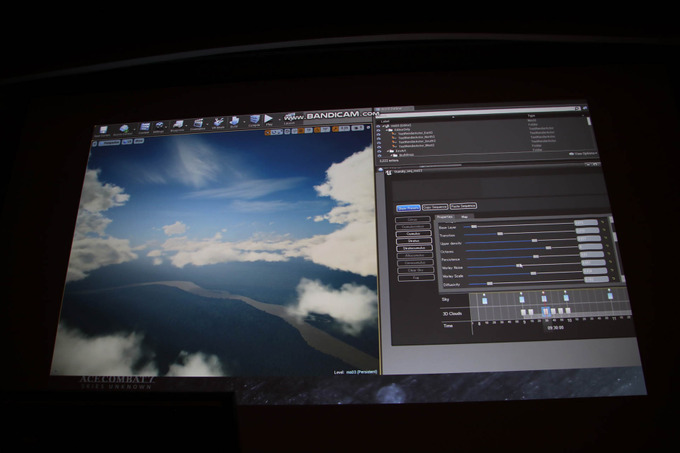Hide the ma03 (Editor) world row
This screenshot has width=680, height=453.
[x=379, y=126]
